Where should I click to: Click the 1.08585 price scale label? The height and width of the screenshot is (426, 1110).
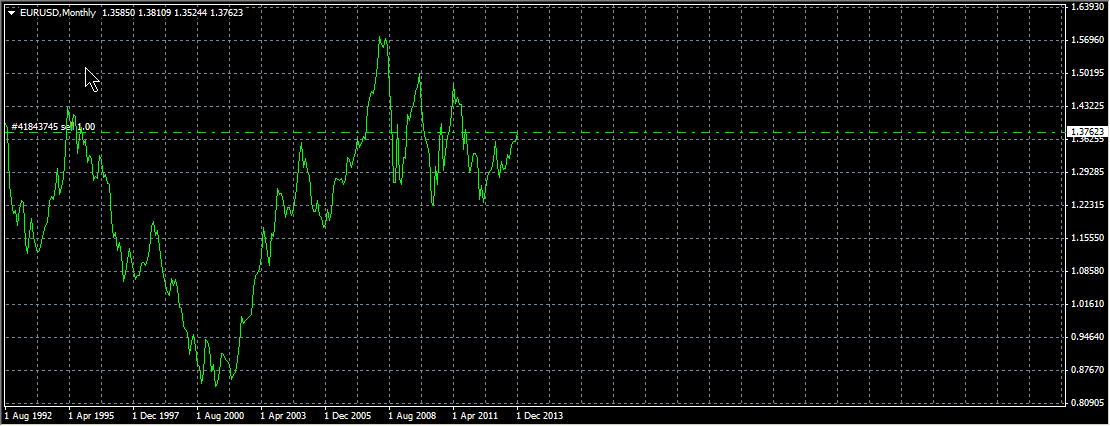(x=1086, y=271)
